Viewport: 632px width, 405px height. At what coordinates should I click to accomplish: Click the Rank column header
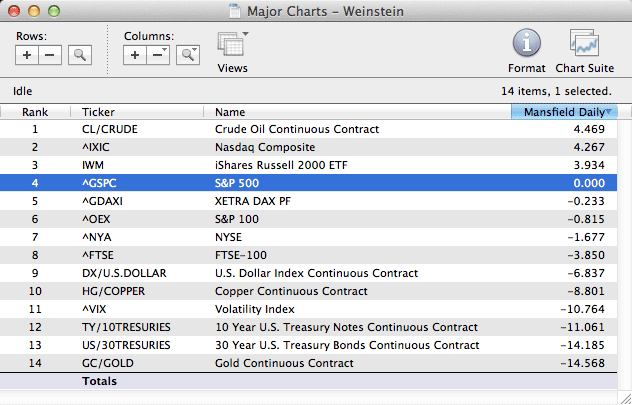[35, 112]
